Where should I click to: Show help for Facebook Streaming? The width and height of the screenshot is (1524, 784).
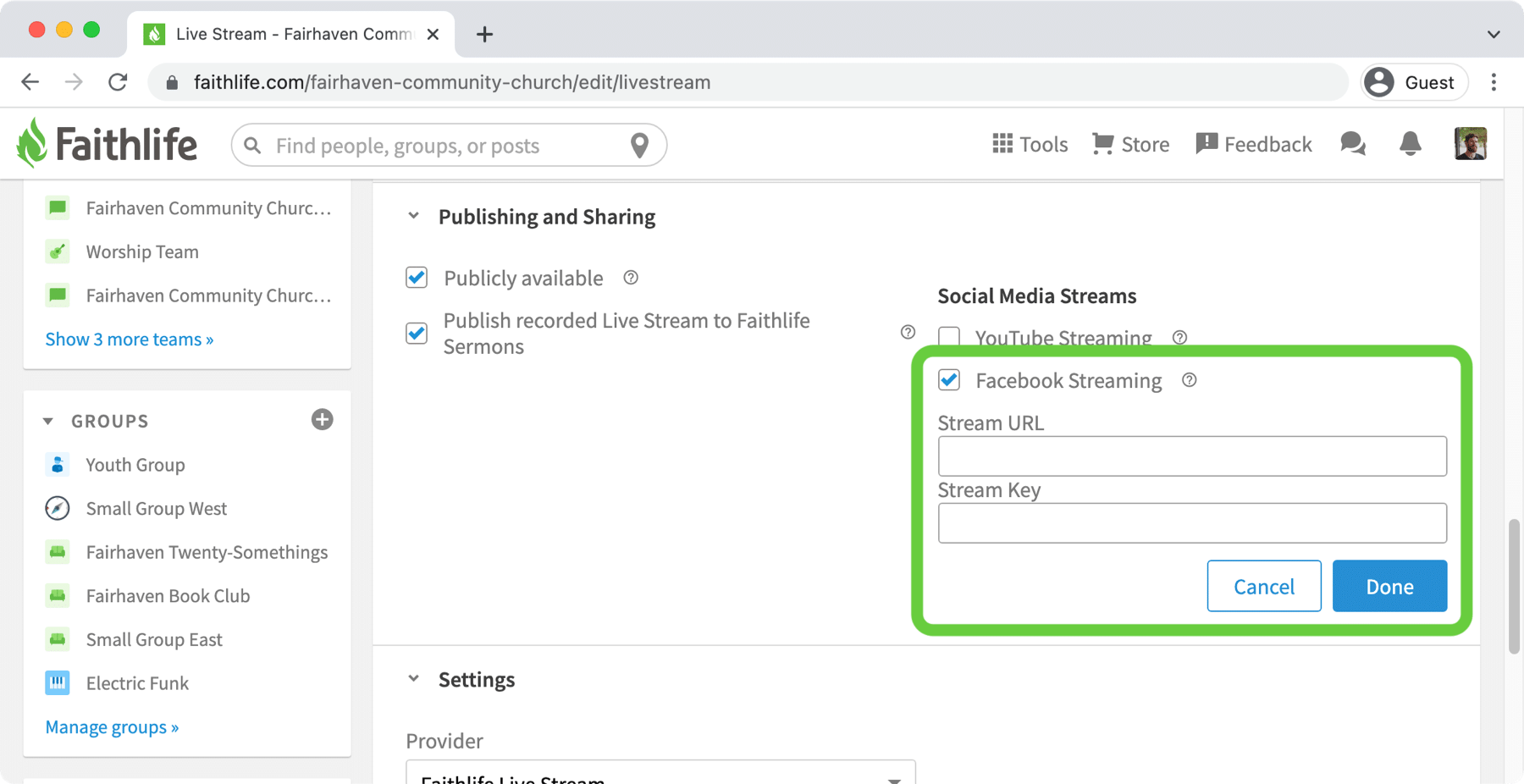coord(1190,380)
